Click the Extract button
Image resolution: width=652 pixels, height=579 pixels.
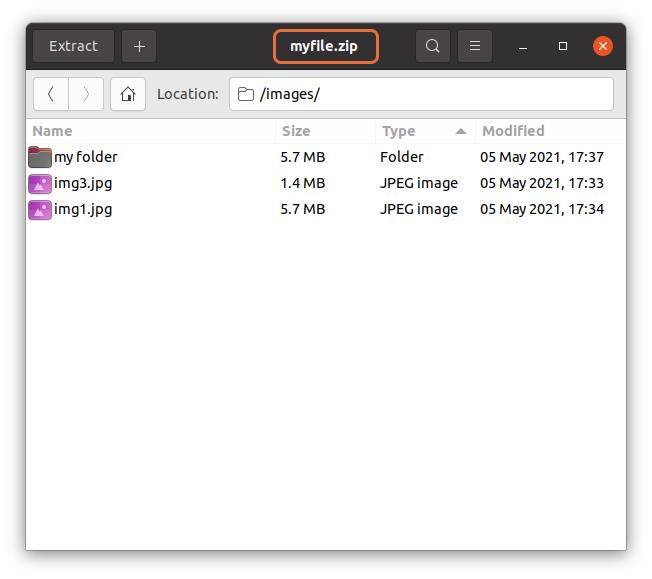(73, 46)
